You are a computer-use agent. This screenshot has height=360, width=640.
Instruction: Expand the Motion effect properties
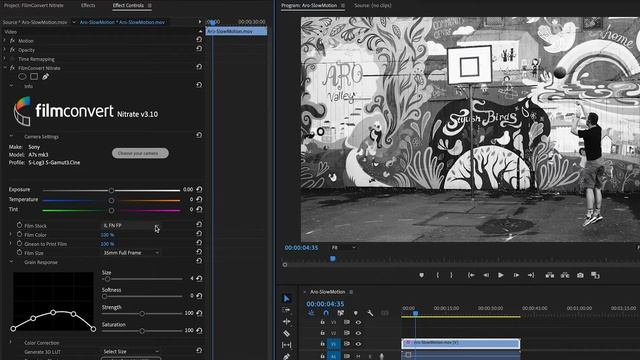[x=5, y=40]
